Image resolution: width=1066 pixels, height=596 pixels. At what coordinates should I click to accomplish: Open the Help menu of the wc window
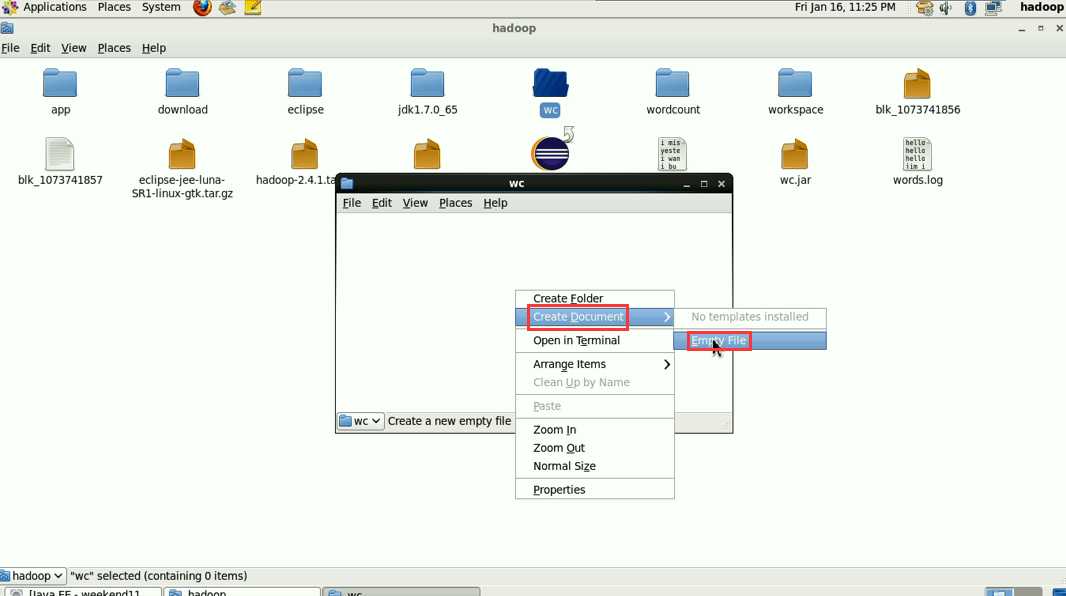(495, 203)
